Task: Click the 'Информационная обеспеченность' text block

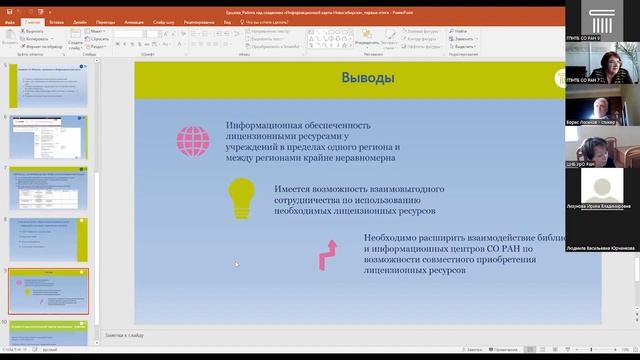Action: click(x=313, y=141)
